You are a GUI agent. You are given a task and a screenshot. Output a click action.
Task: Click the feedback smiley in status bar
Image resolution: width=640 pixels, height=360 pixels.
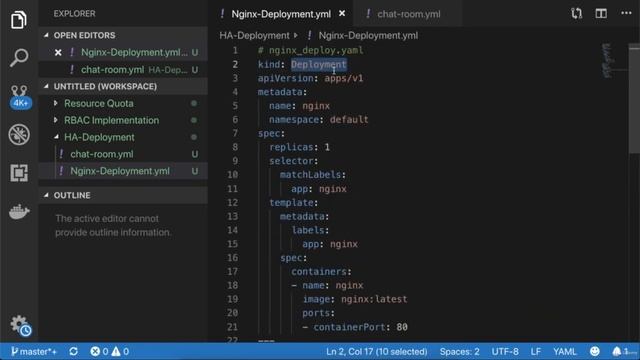pos(595,351)
